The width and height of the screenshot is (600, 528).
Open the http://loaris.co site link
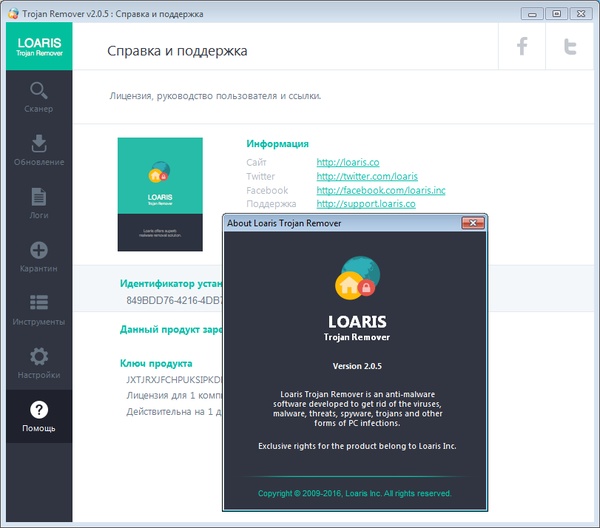(x=348, y=162)
